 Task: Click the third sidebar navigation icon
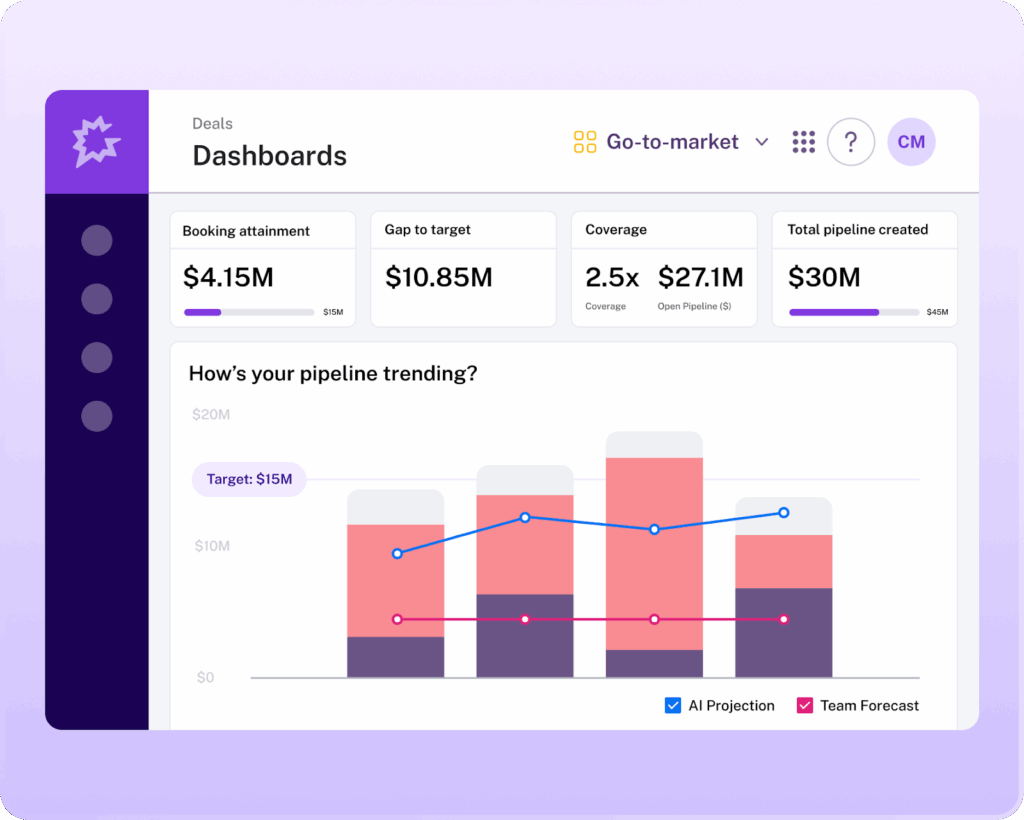pyautogui.click(x=96, y=357)
